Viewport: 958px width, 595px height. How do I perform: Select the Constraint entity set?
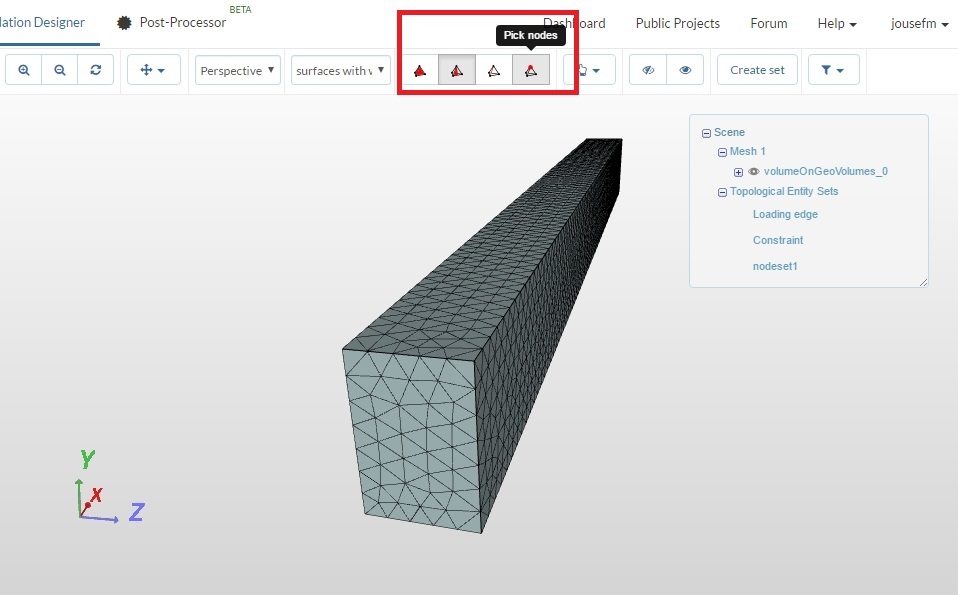pos(778,240)
